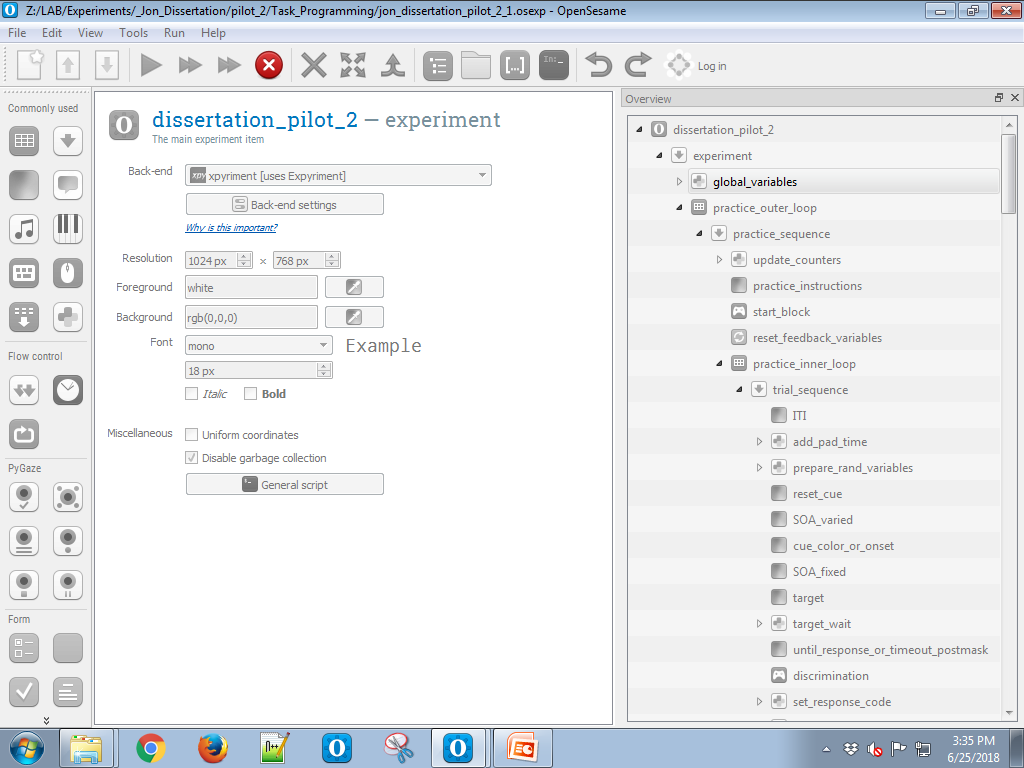Click Log in in the toolbar
1024x768 pixels.
click(712, 66)
